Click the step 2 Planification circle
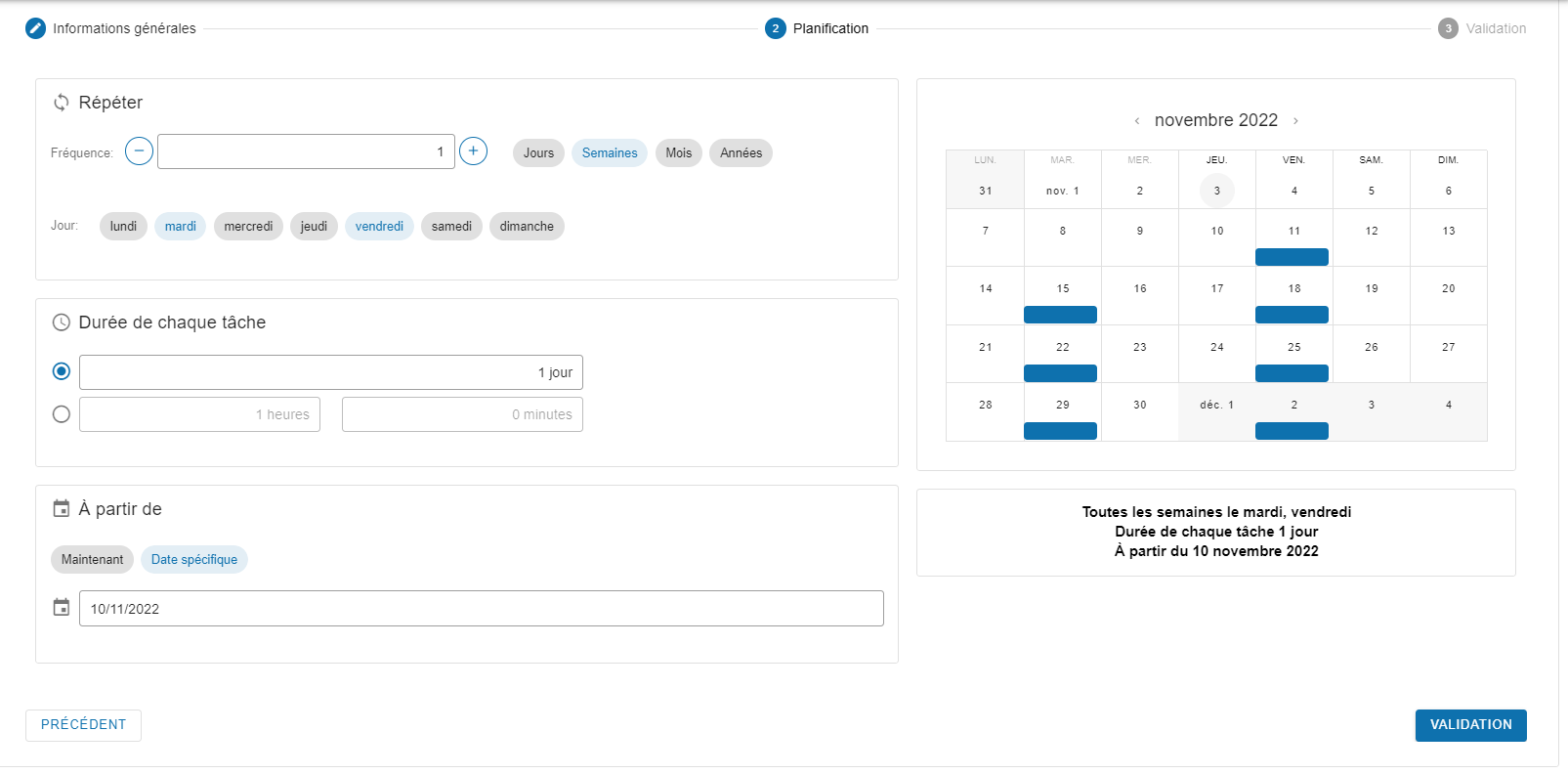1568x774 pixels. pyautogui.click(x=775, y=28)
